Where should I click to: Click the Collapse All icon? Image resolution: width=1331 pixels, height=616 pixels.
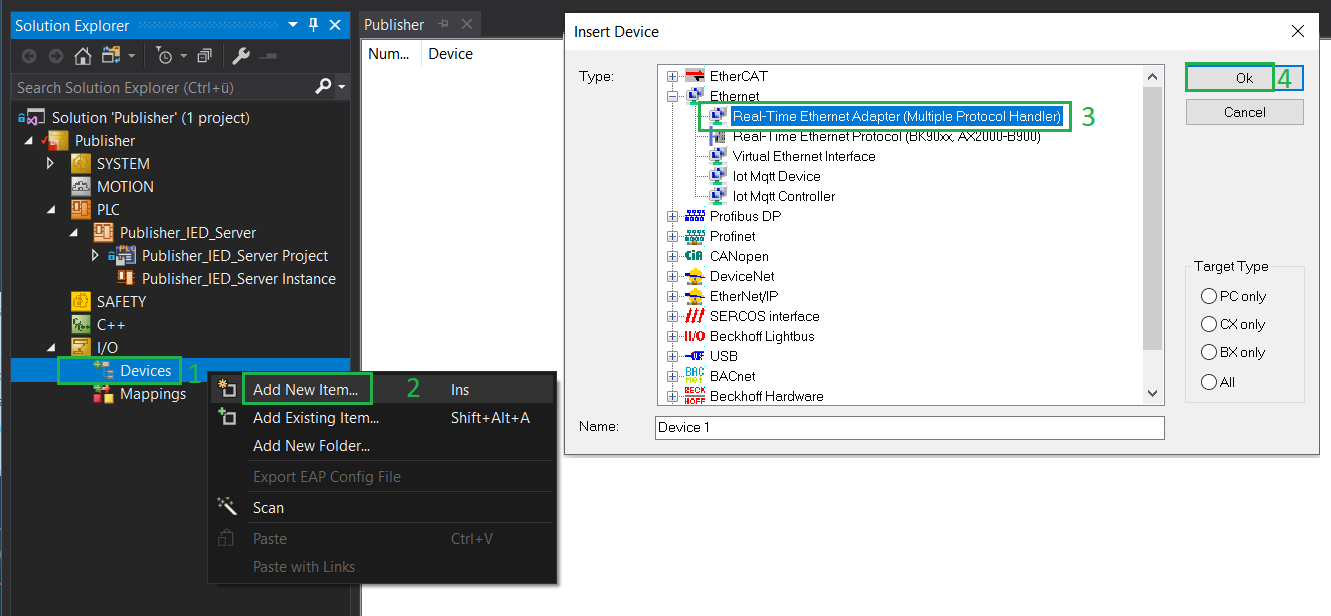coord(204,56)
